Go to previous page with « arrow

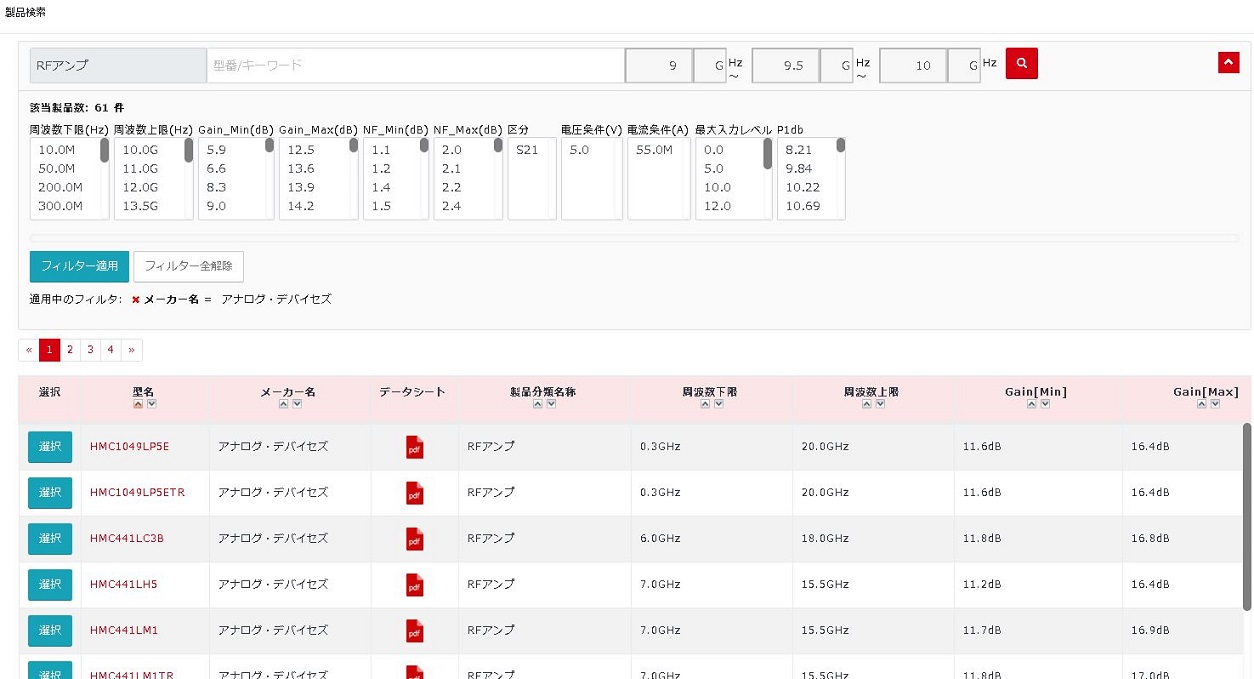pos(29,350)
